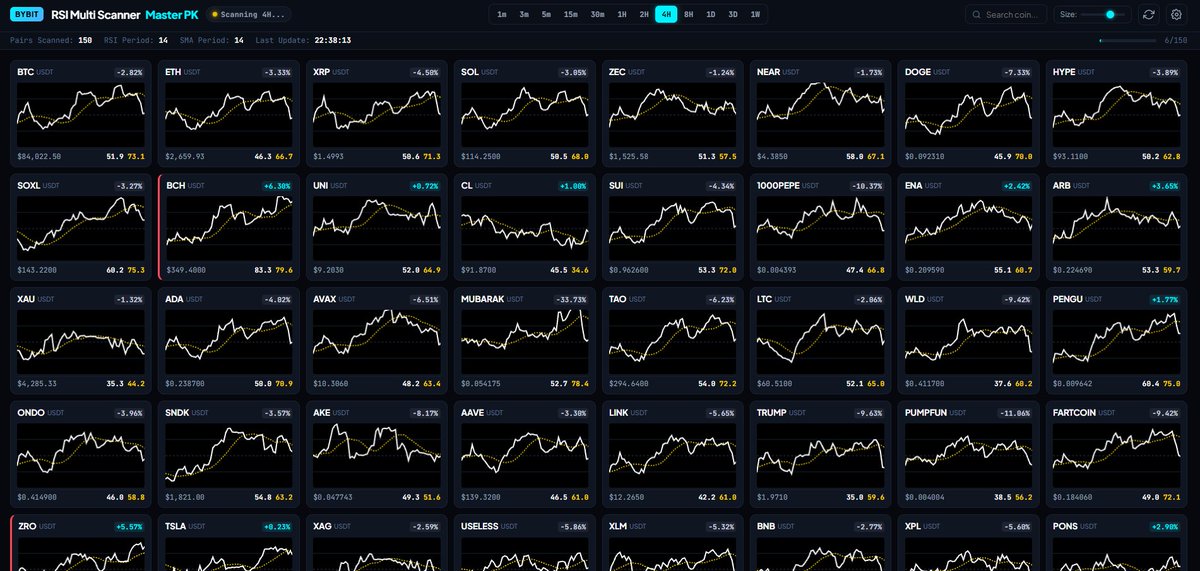Select the 30m timeframe tab

pyautogui.click(x=597, y=14)
